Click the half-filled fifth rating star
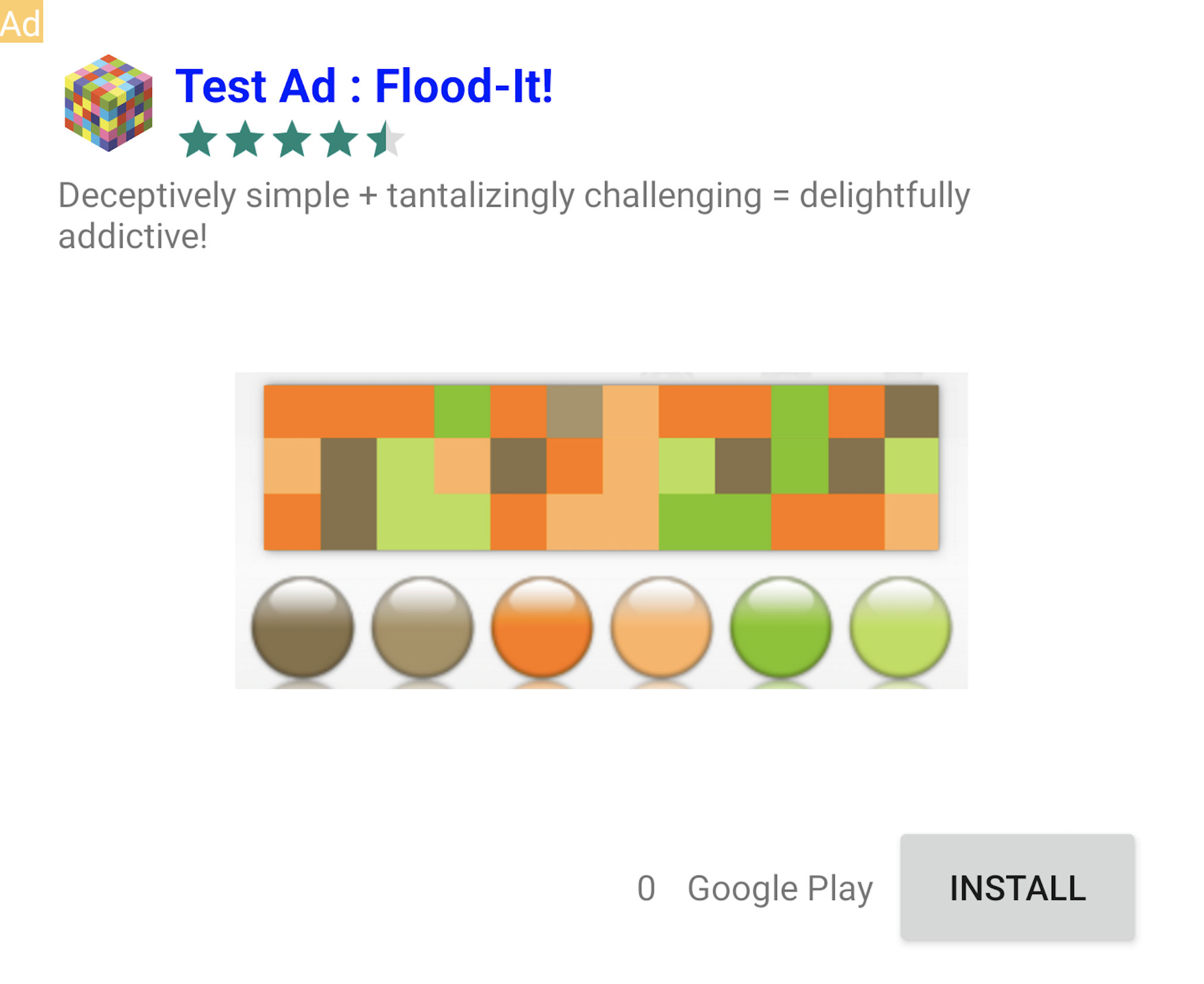Screen dimensions: 1204x984 pos(385,139)
